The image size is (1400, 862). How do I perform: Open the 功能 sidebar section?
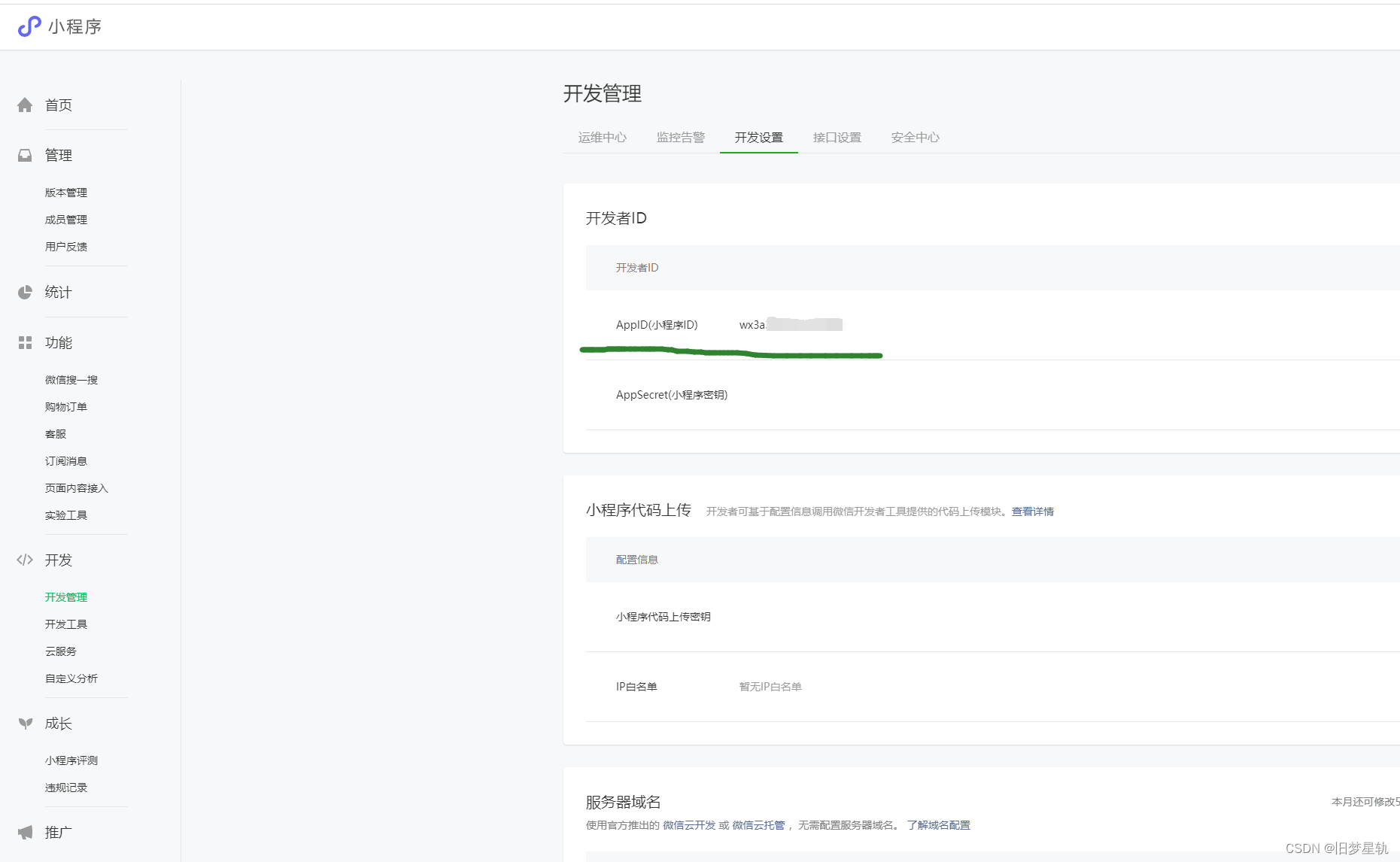point(59,342)
